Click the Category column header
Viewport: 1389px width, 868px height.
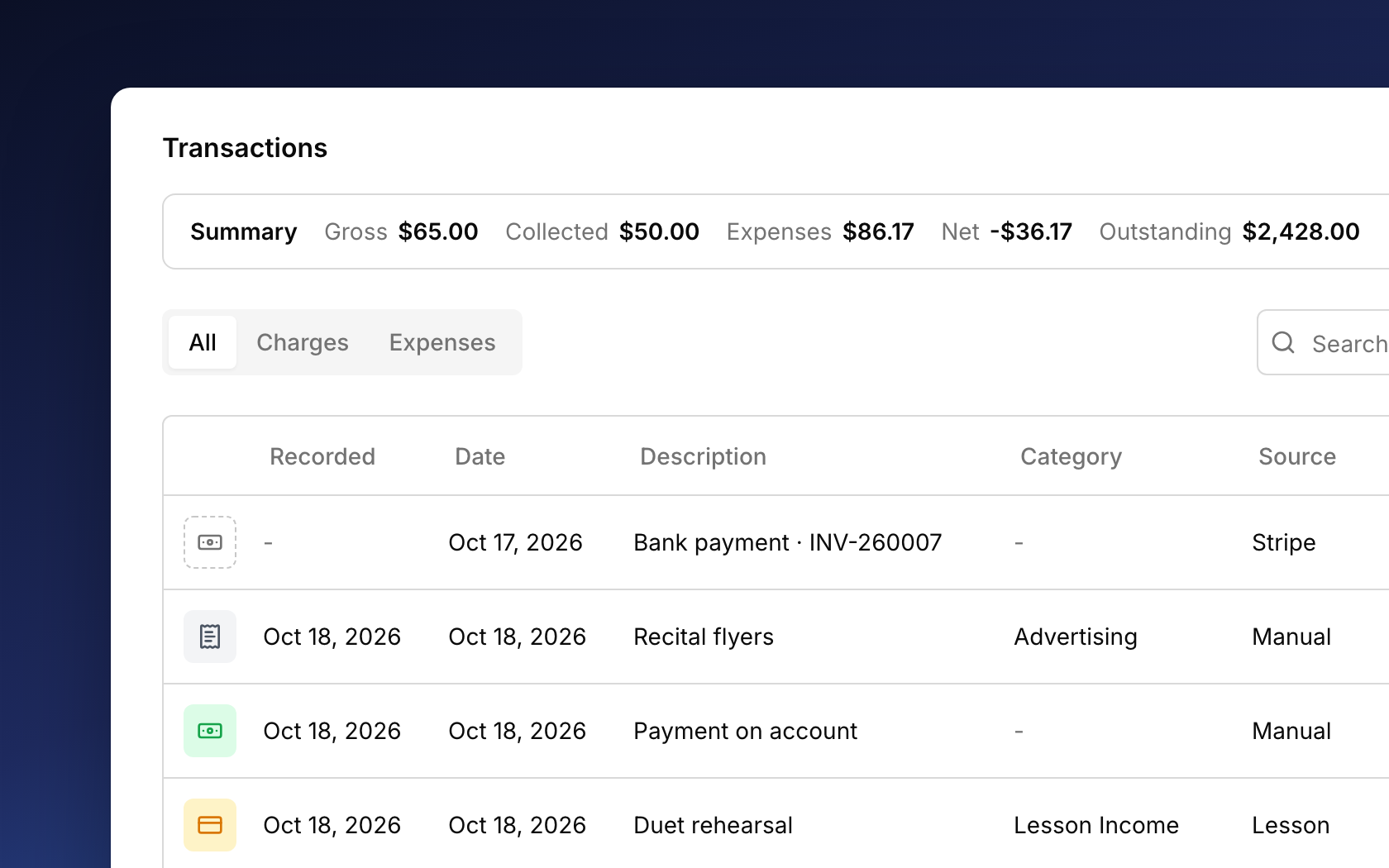(x=1072, y=456)
